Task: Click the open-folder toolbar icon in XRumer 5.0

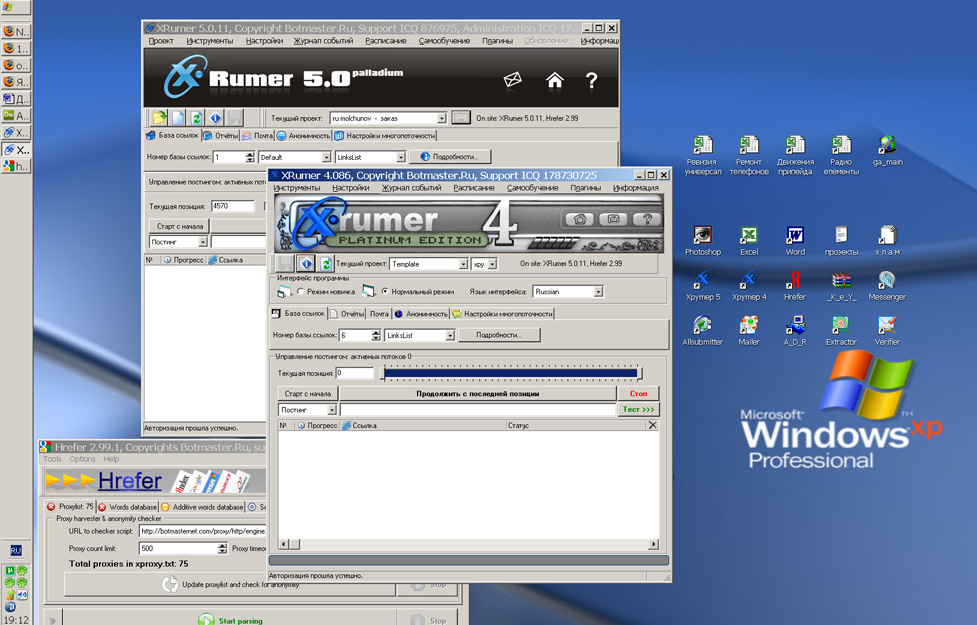Action: (x=160, y=118)
